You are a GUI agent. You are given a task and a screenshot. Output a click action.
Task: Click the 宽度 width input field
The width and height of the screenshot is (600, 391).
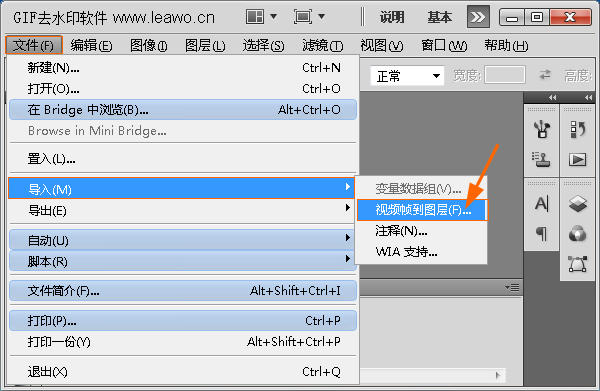[504, 75]
